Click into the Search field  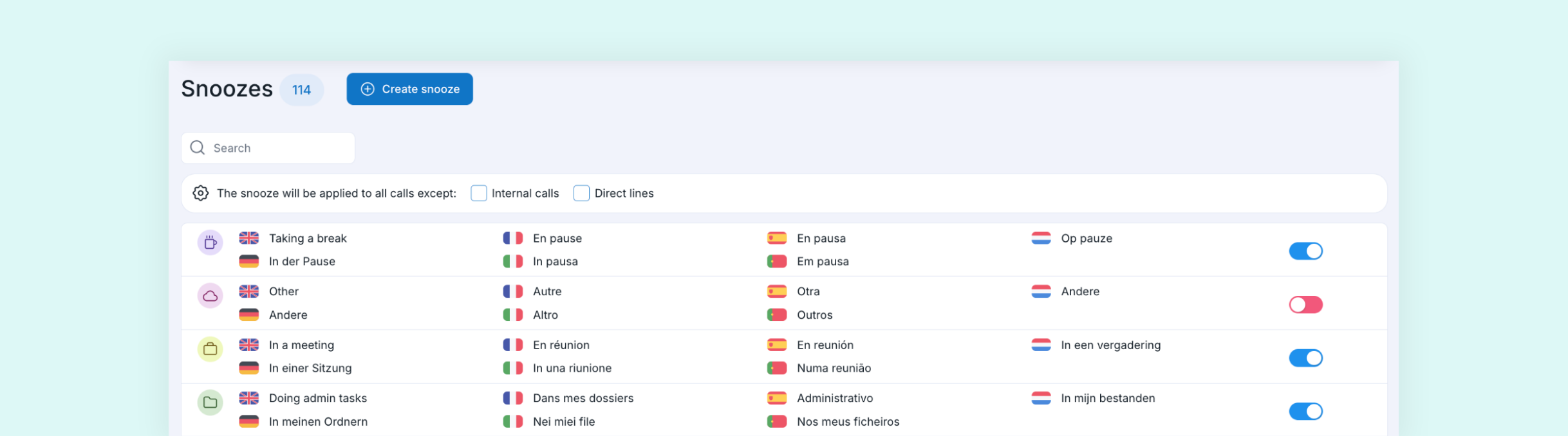click(x=268, y=148)
